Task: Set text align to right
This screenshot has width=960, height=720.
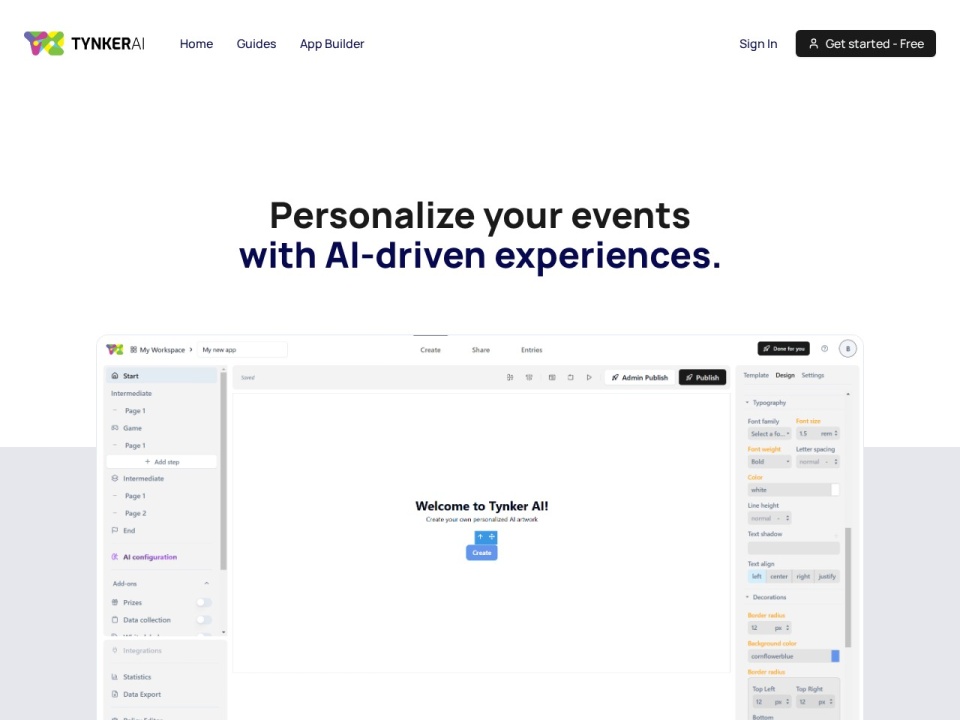Action: coord(803,576)
